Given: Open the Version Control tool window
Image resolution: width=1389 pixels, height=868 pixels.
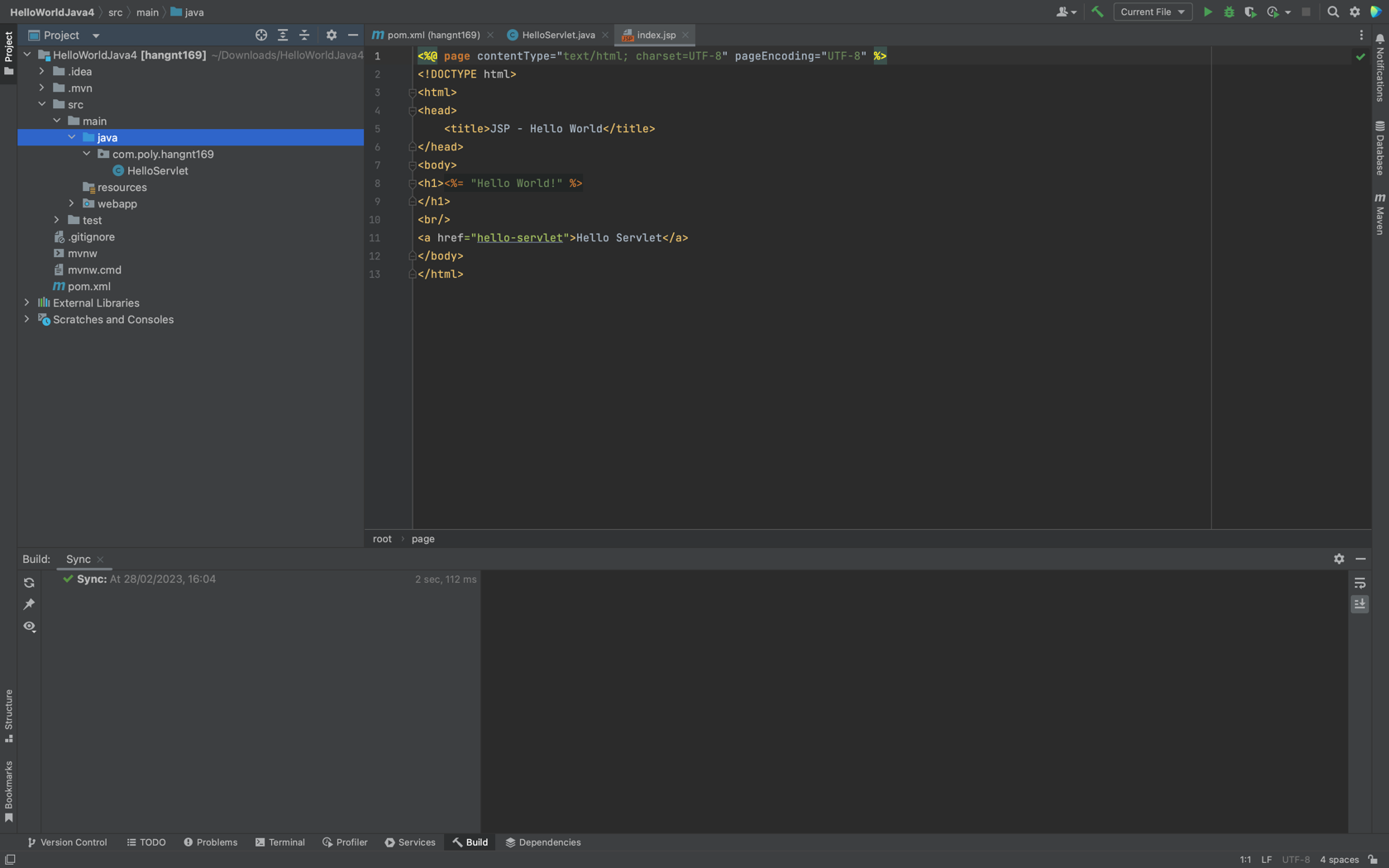Looking at the screenshot, I should click(x=67, y=842).
